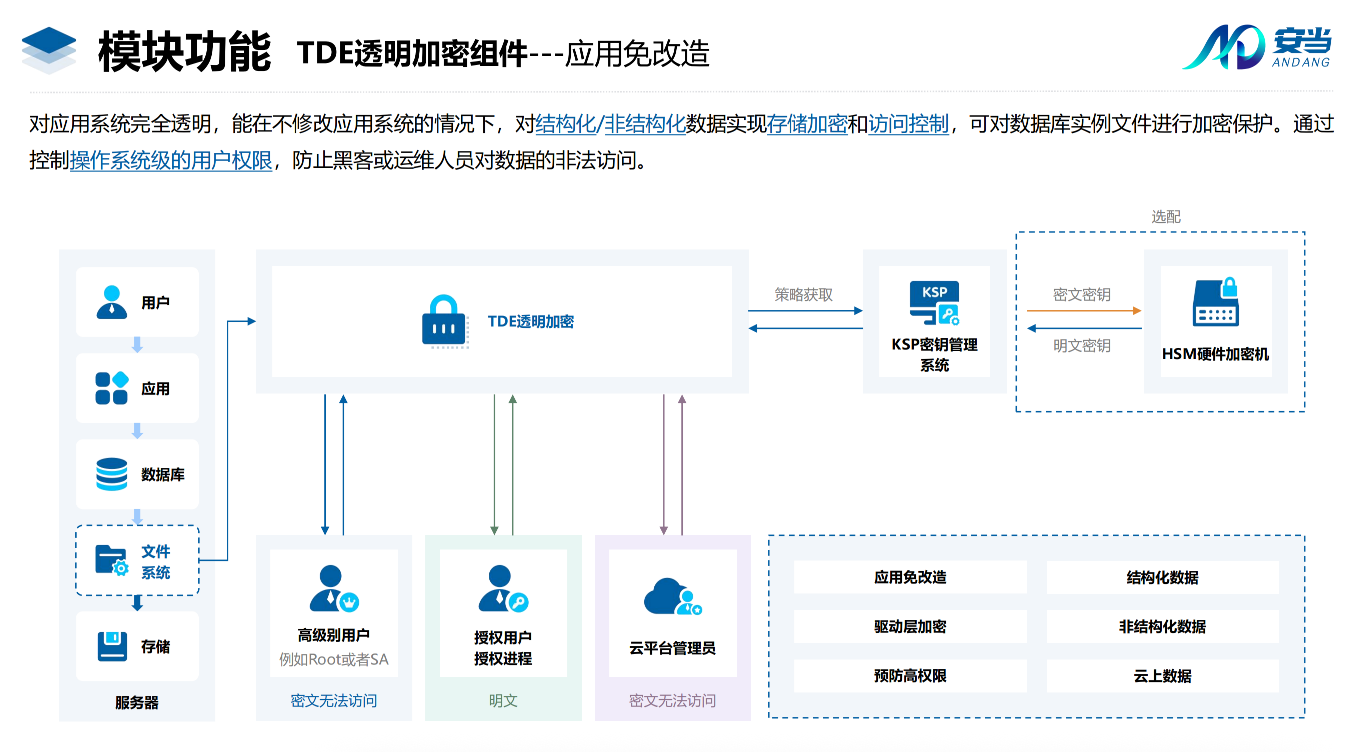This screenshot has width=1355, height=752.
Task: Click the 驱动层加密 feature box
Action: 910,626
